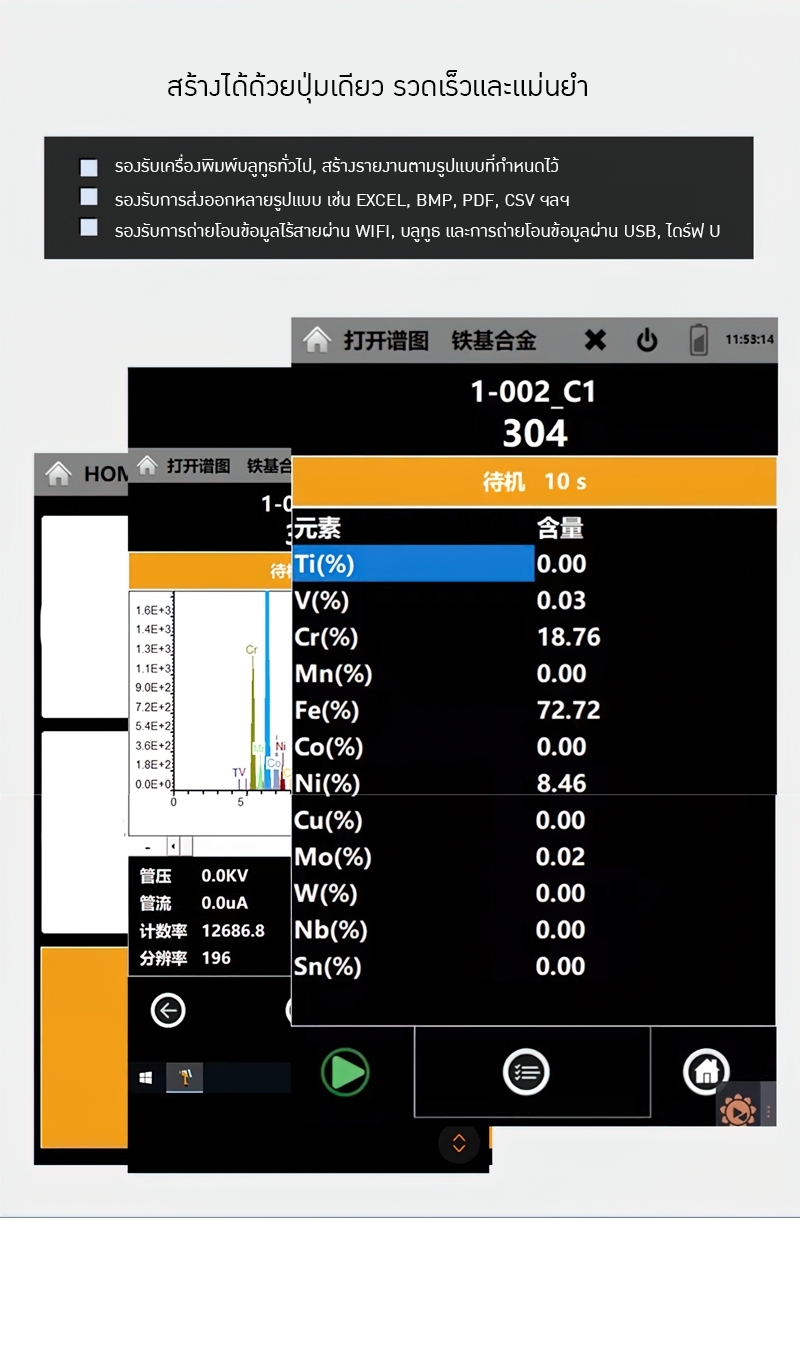Expand the orange up-down chevron button
This screenshot has height=1357, width=800.
(459, 1143)
